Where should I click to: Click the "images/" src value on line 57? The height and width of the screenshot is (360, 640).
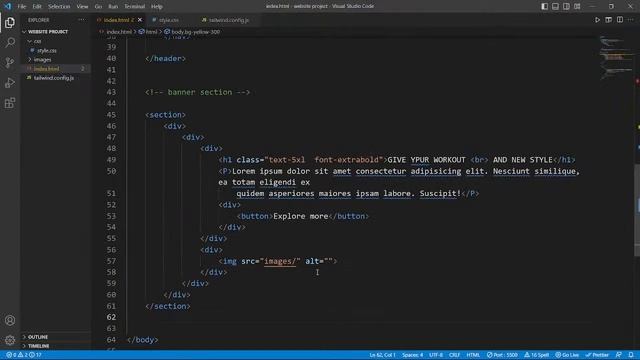click(x=280, y=261)
